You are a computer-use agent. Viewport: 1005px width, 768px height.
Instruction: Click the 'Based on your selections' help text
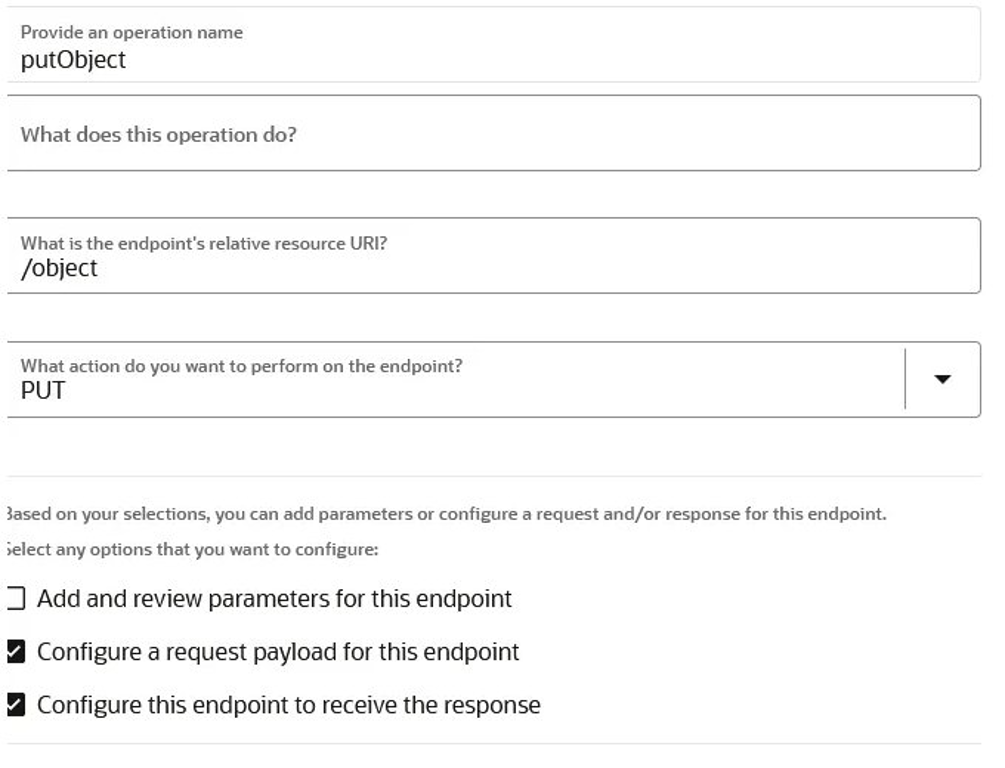coord(447,514)
